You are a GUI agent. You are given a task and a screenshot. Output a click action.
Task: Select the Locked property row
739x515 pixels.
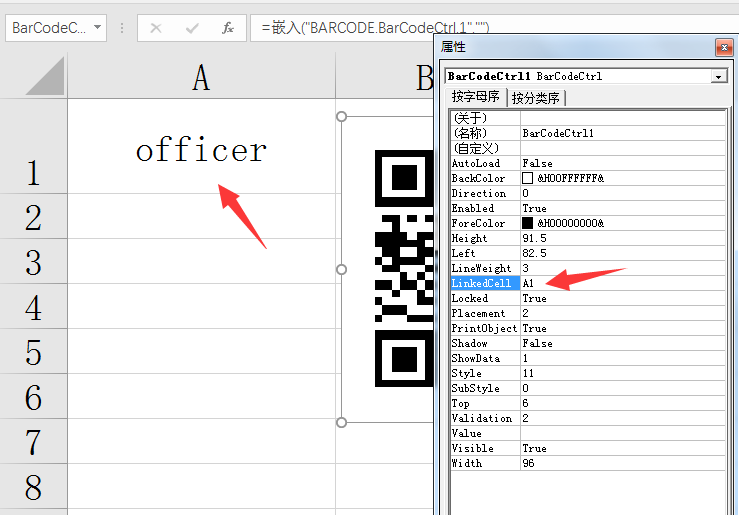click(588, 298)
